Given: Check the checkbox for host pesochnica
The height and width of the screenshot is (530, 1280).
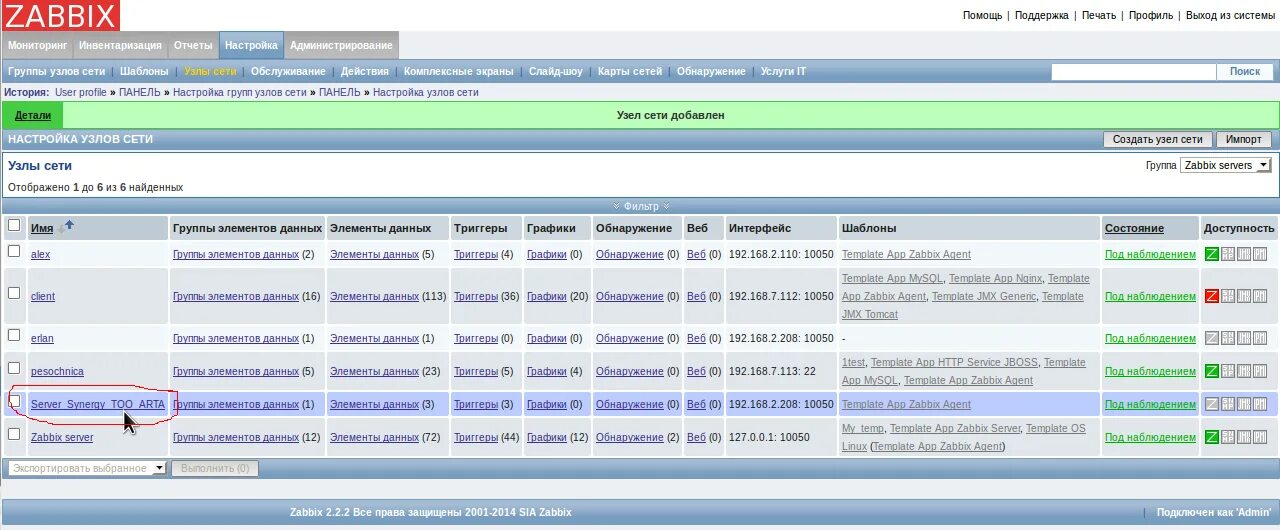Looking at the screenshot, I should 14,368.
